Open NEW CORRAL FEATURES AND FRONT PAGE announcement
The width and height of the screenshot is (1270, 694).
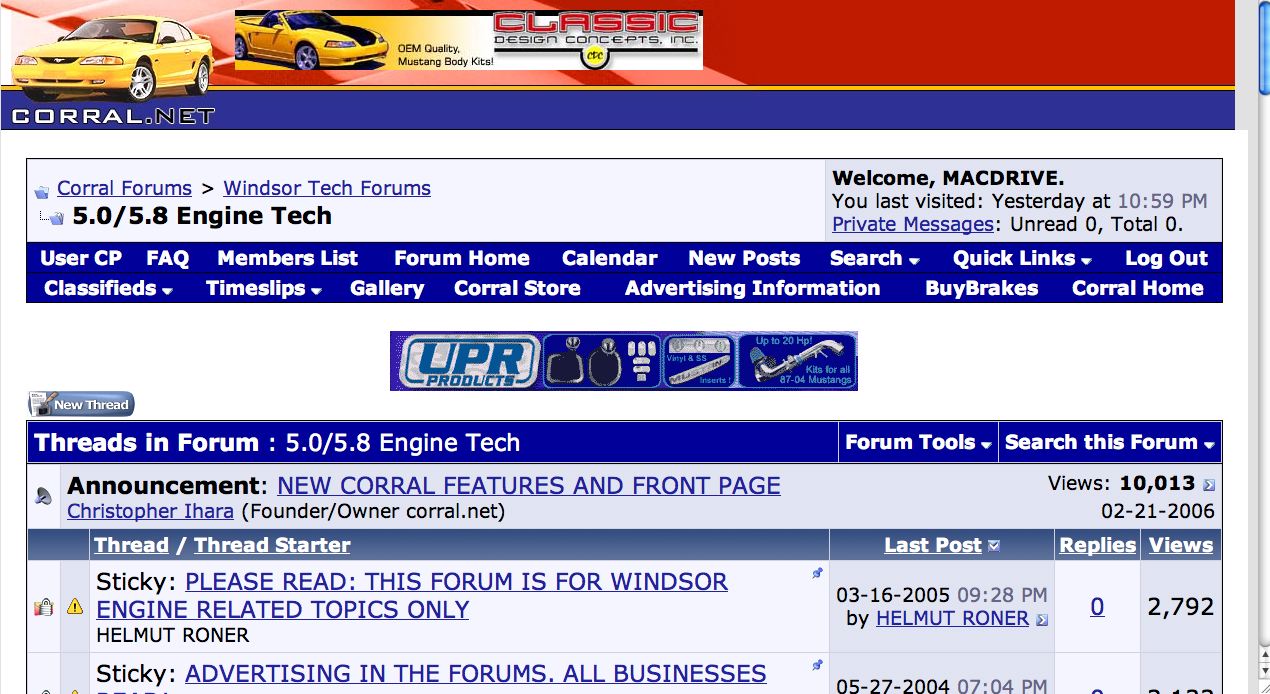(x=529, y=486)
